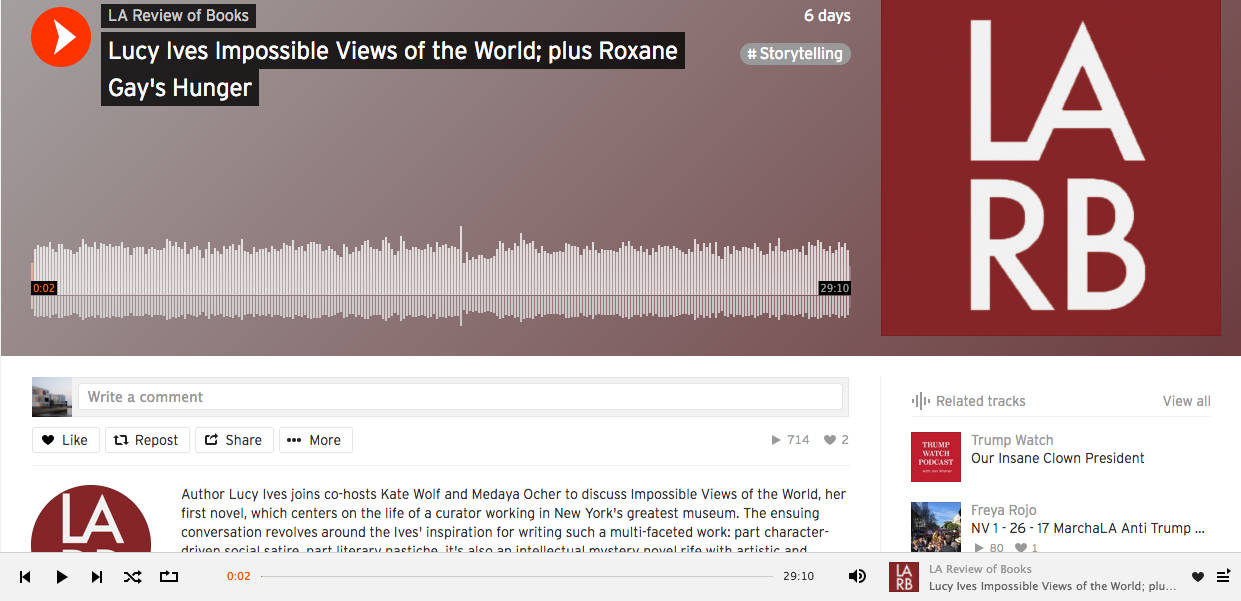Click into the Write a comment field
The image size is (1241, 601).
460,397
